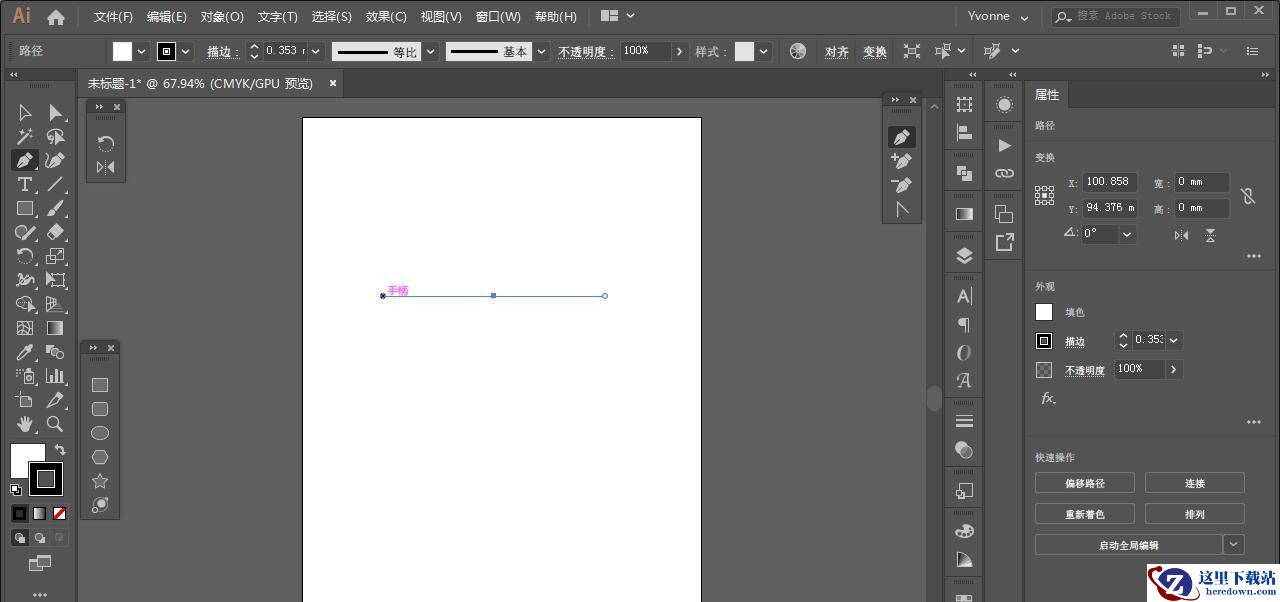
Task: Set paint mode to Gradient
Action: 39,513
